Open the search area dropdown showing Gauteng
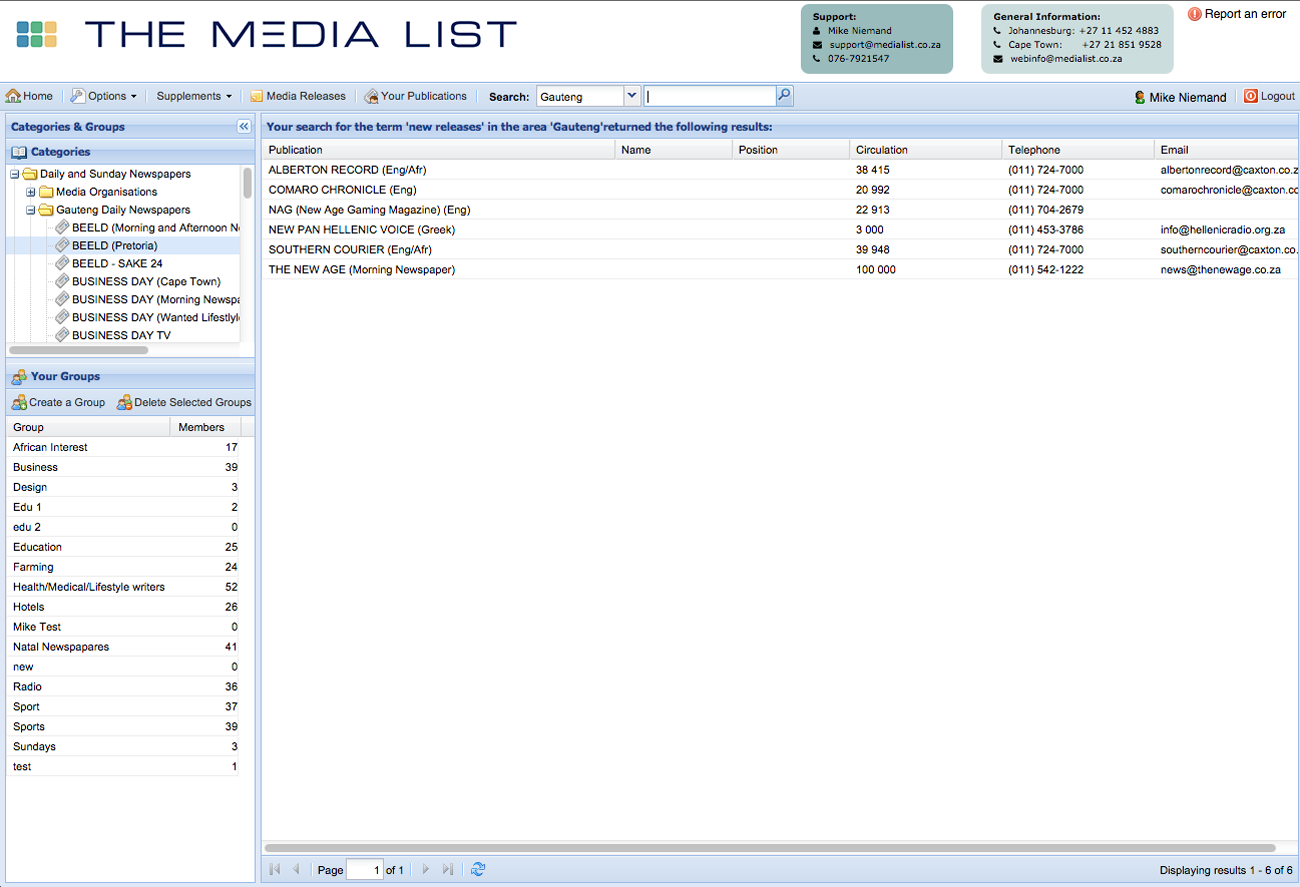Screen dimensions: 1300x887 coord(631,95)
